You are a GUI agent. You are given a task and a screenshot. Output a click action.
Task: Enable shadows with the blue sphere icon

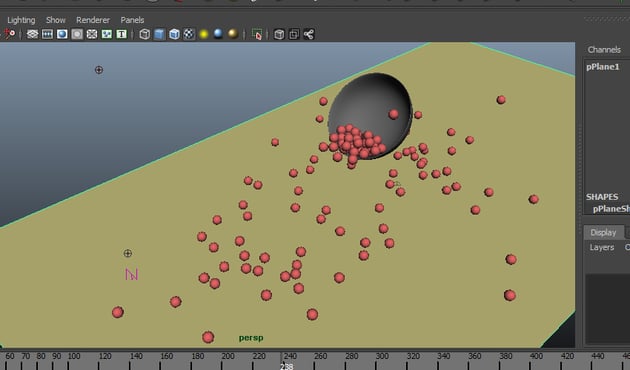[x=218, y=34]
